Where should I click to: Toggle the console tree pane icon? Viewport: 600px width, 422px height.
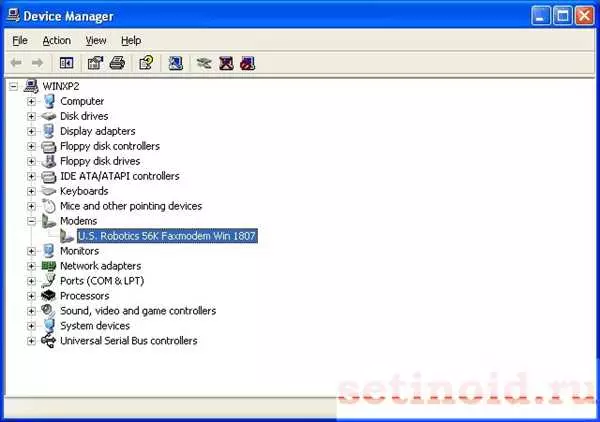click(x=66, y=63)
